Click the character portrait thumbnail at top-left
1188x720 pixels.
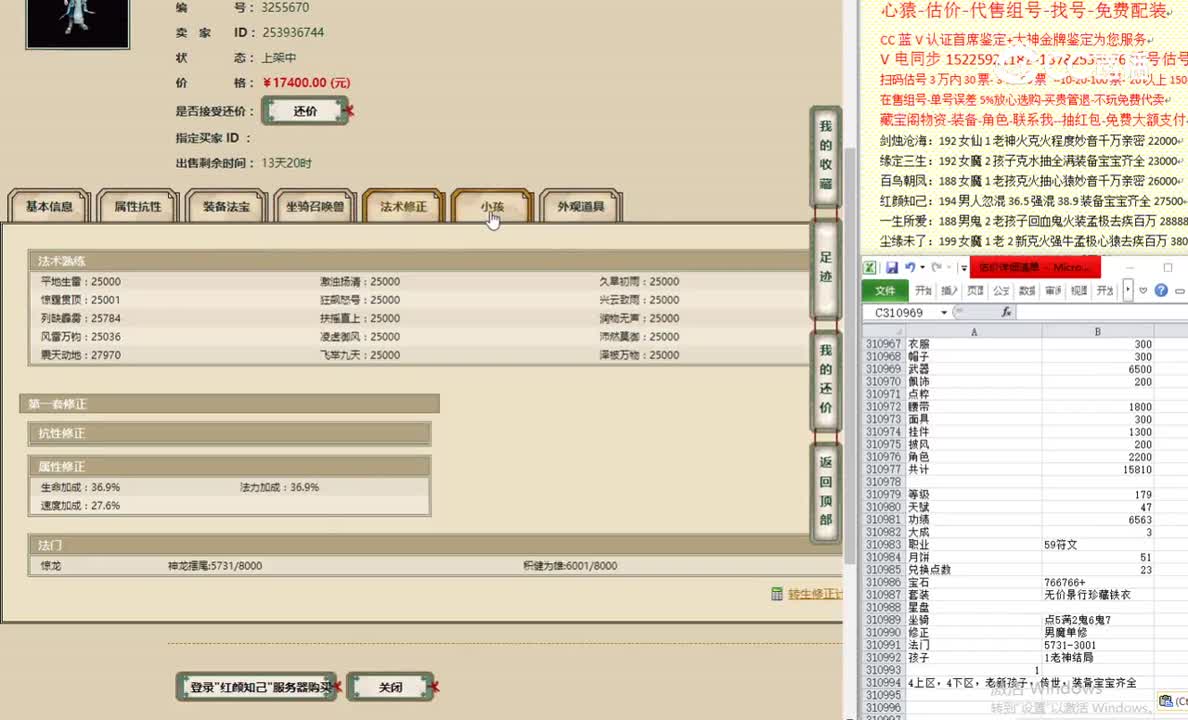77,25
